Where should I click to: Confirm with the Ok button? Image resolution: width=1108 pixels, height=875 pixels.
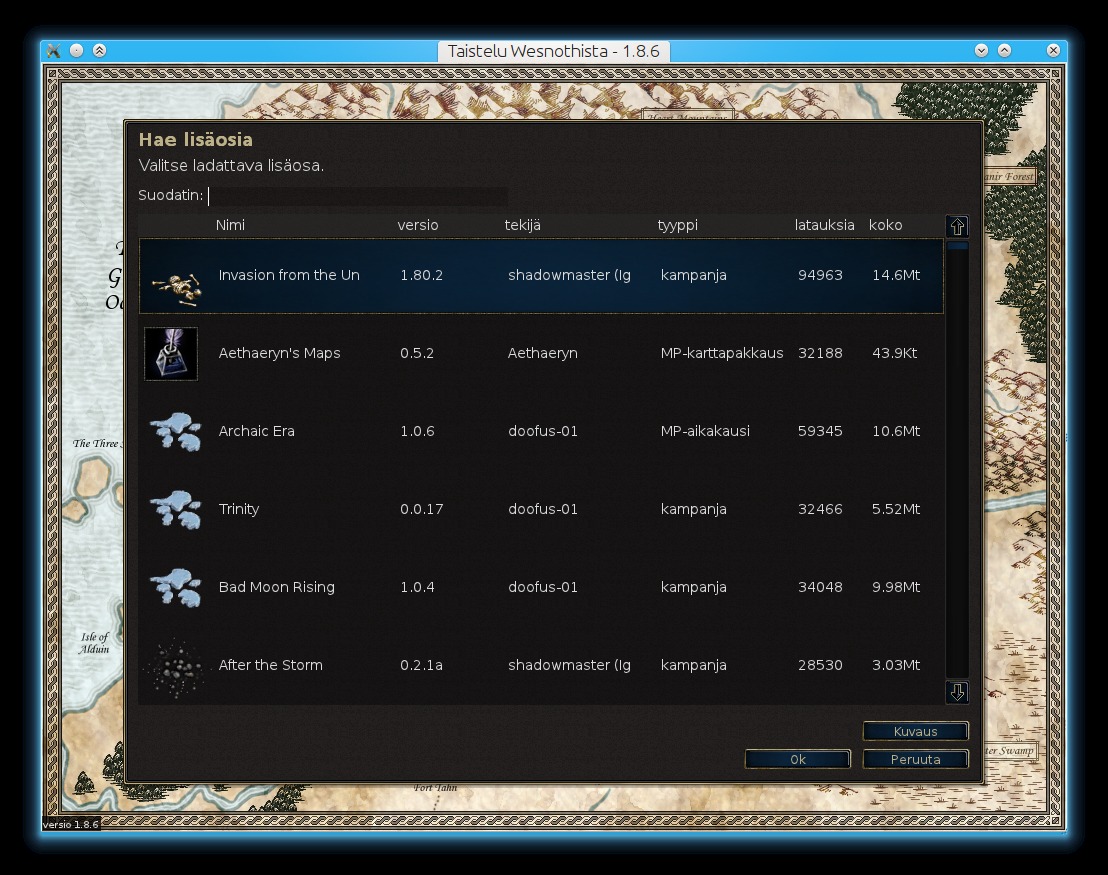pos(798,759)
